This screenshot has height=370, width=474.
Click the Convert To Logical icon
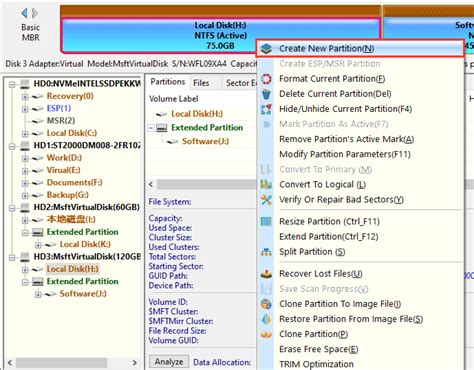click(266, 184)
